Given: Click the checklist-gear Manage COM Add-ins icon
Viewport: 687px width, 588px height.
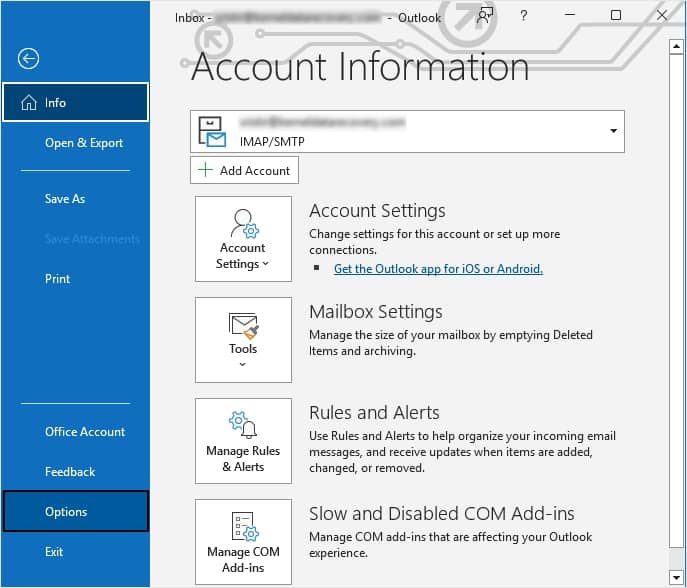Looking at the screenshot, I should (244, 527).
